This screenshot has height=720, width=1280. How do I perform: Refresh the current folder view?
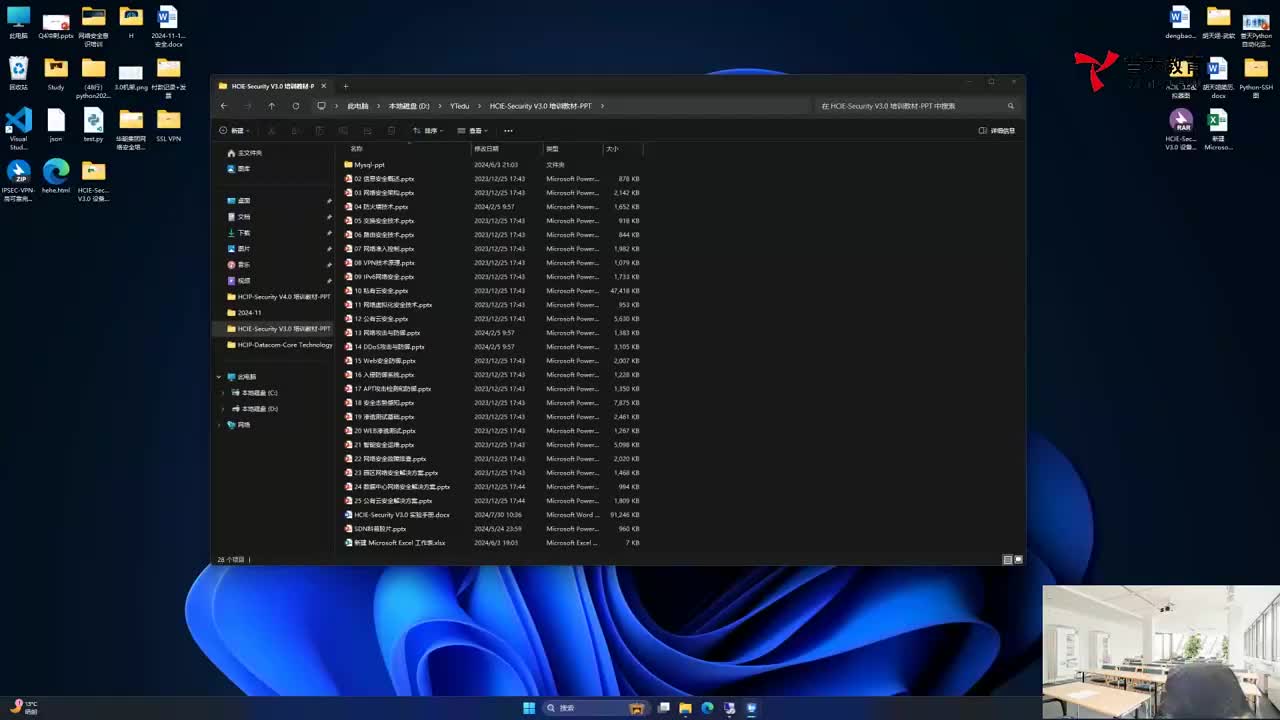click(296, 106)
